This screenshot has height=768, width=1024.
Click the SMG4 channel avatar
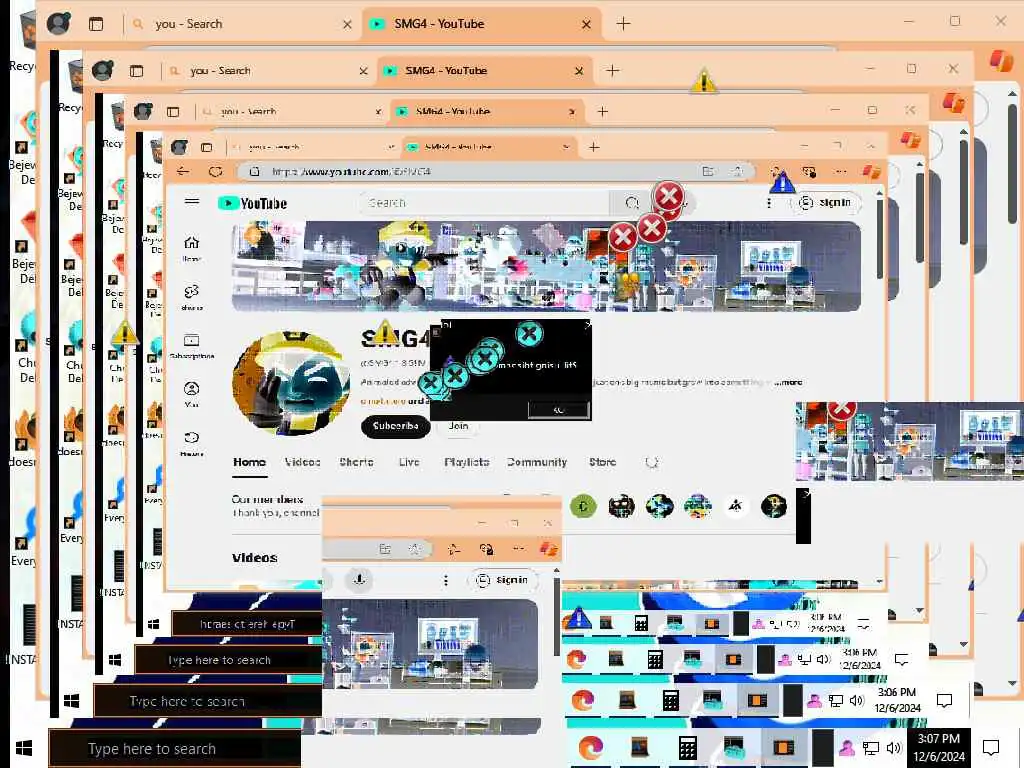[291, 383]
